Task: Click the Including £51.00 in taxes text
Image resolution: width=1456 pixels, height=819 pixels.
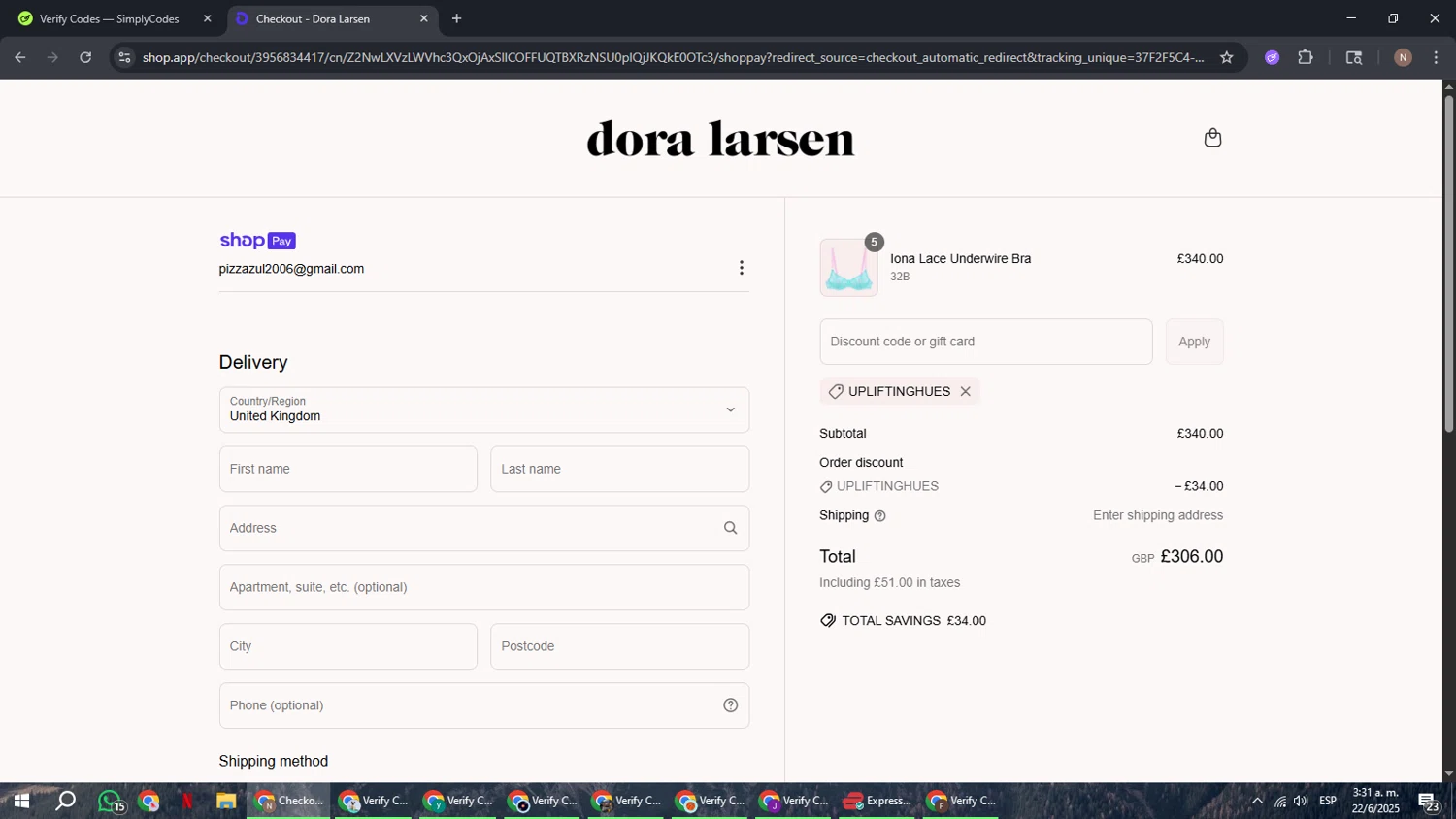Action: pyautogui.click(x=890, y=583)
